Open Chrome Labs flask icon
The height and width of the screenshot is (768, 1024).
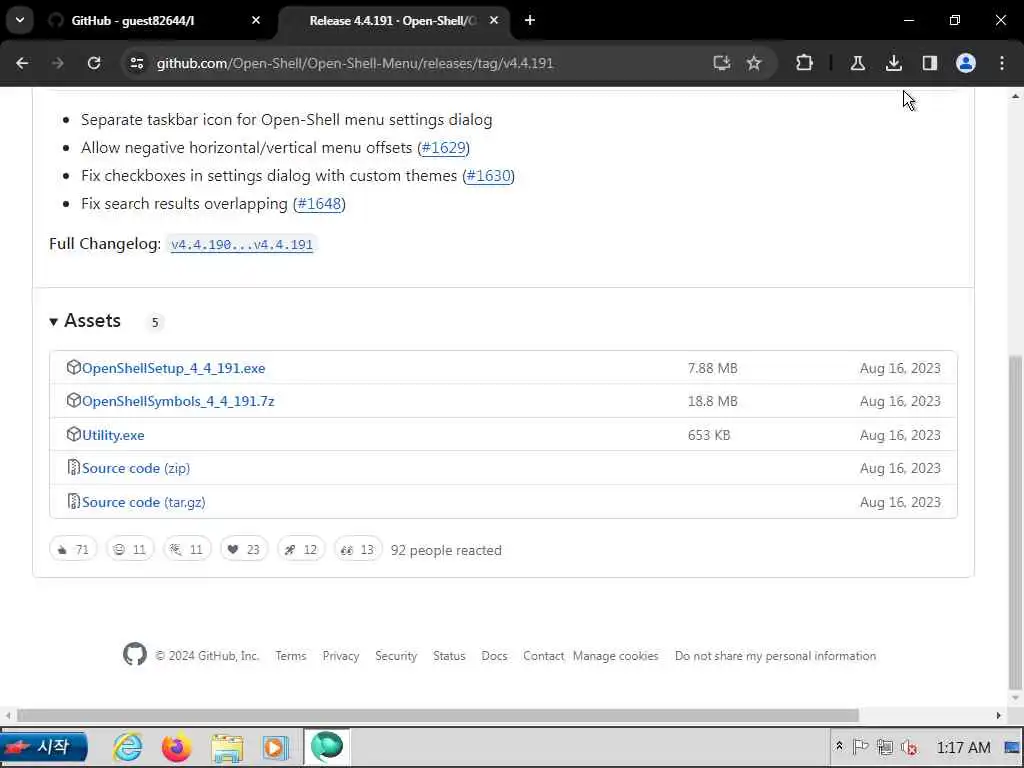[857, 63]
